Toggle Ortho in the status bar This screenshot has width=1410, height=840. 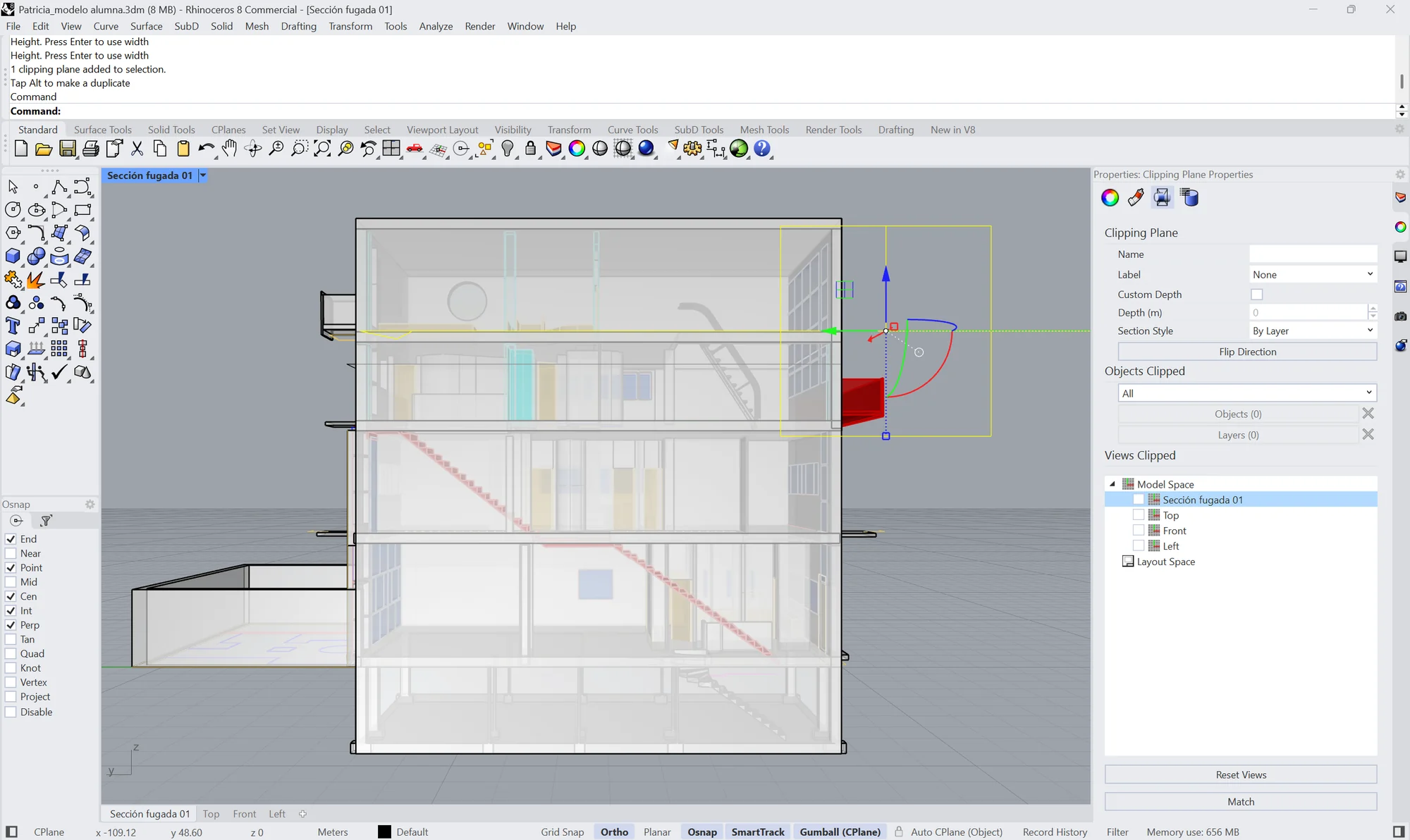coord(614,832)
